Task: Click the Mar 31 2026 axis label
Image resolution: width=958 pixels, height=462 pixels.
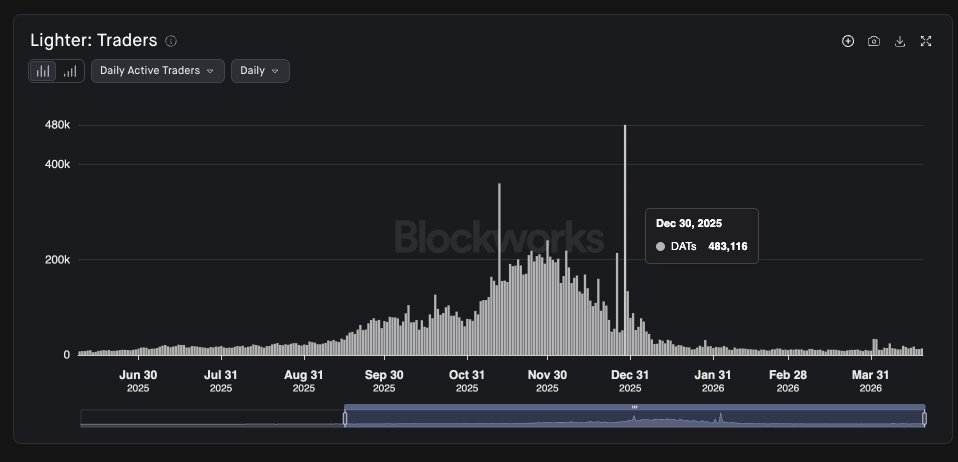Action: (871, 381)
